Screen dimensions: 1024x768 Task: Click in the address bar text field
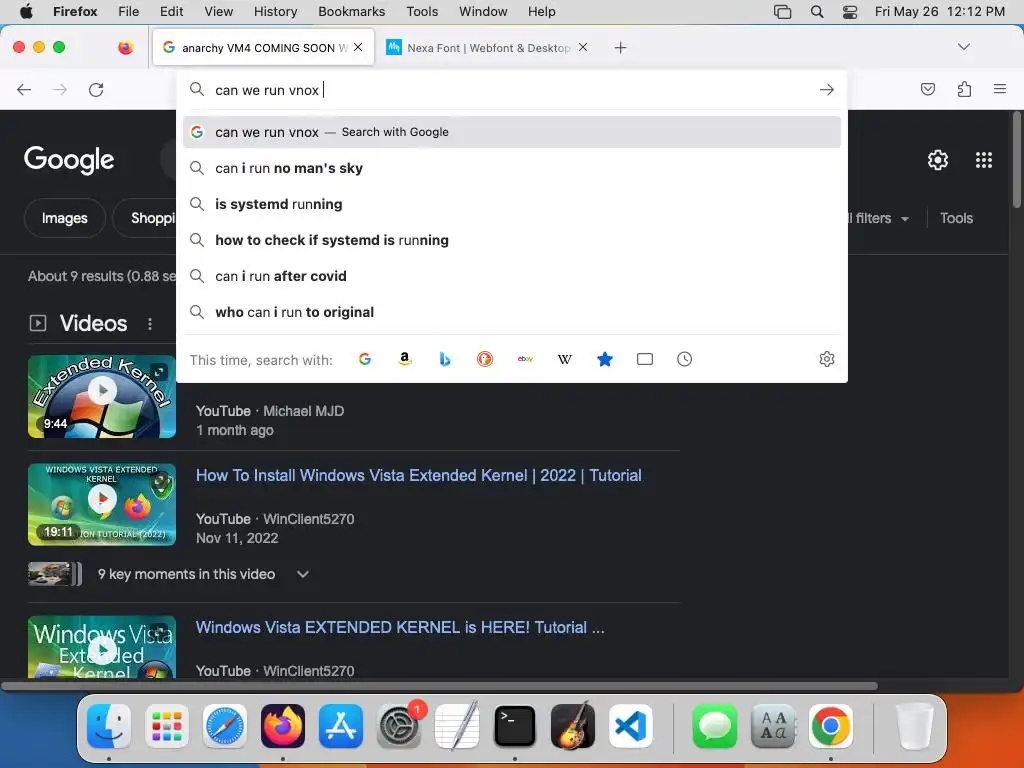512,90
